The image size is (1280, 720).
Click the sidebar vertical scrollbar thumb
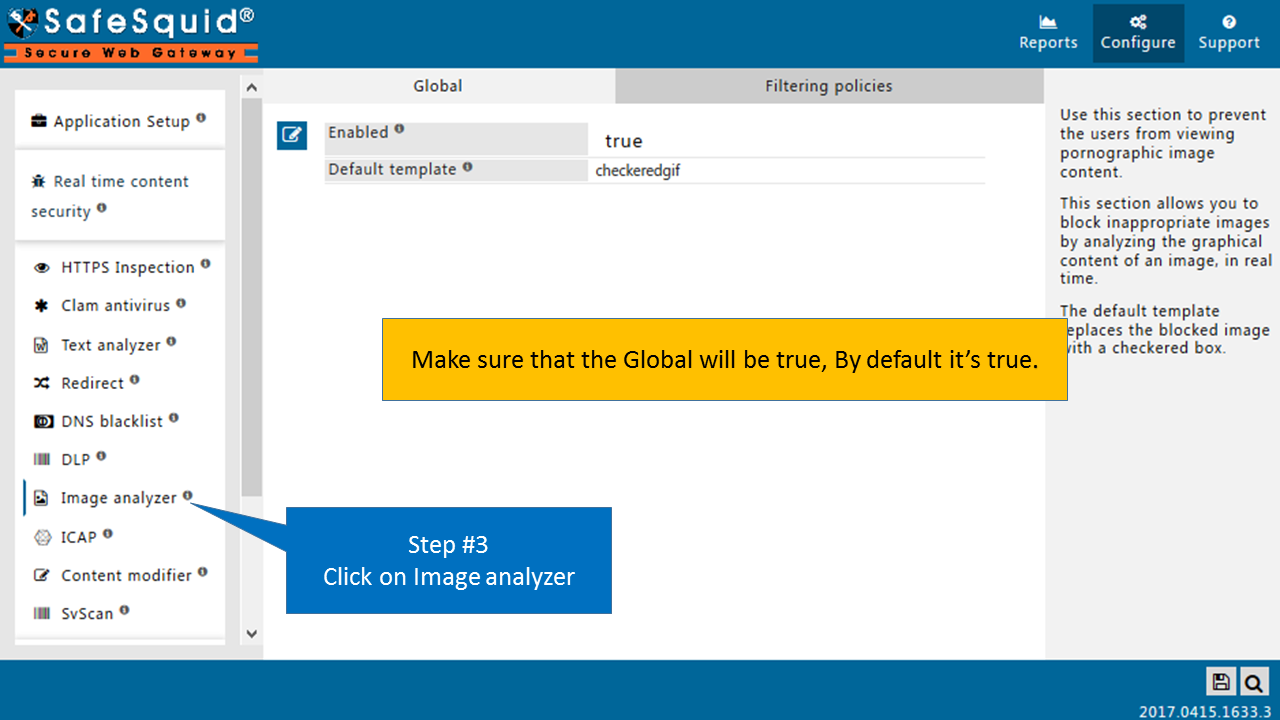251,297
